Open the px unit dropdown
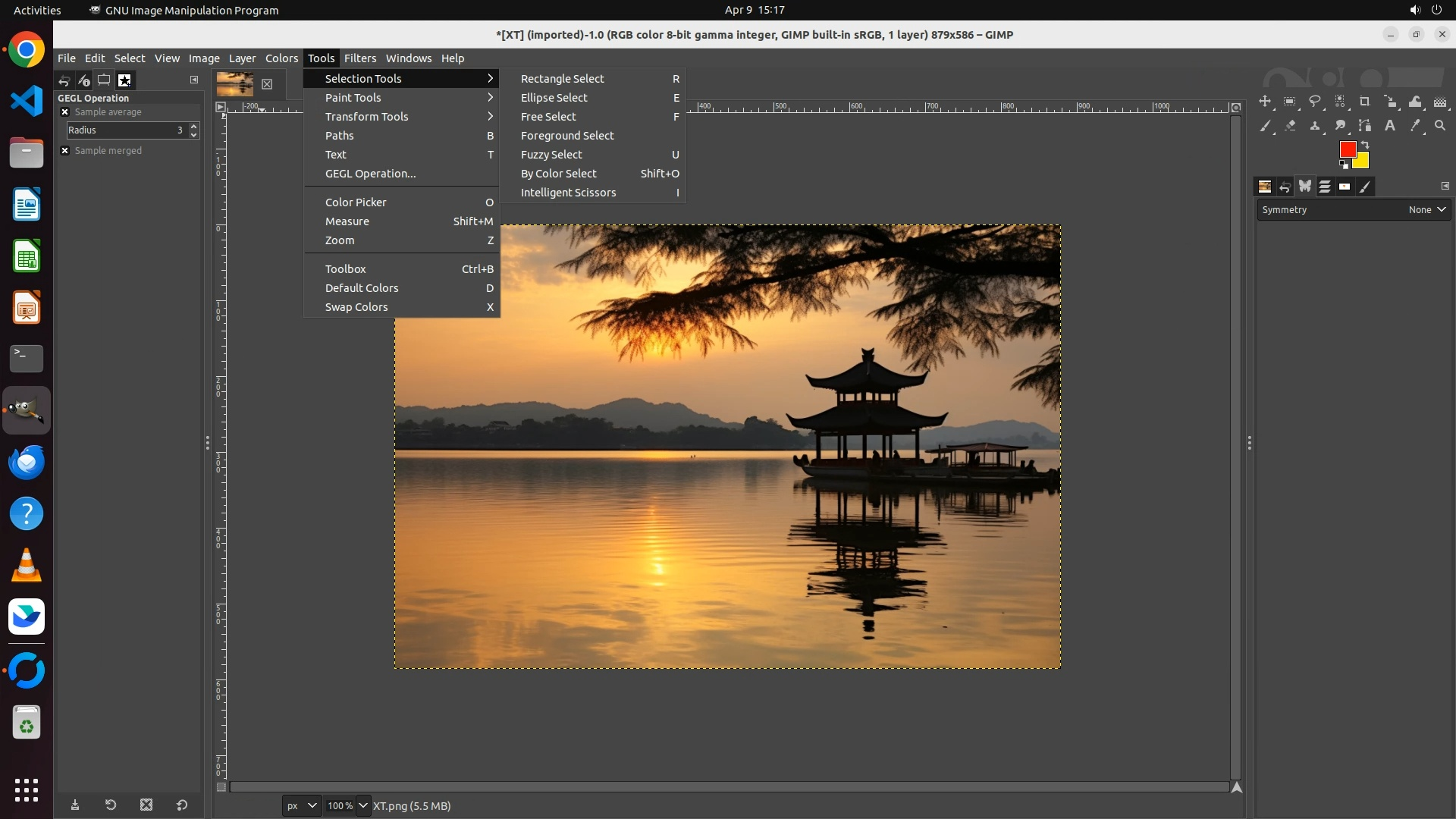 (302, 806)
